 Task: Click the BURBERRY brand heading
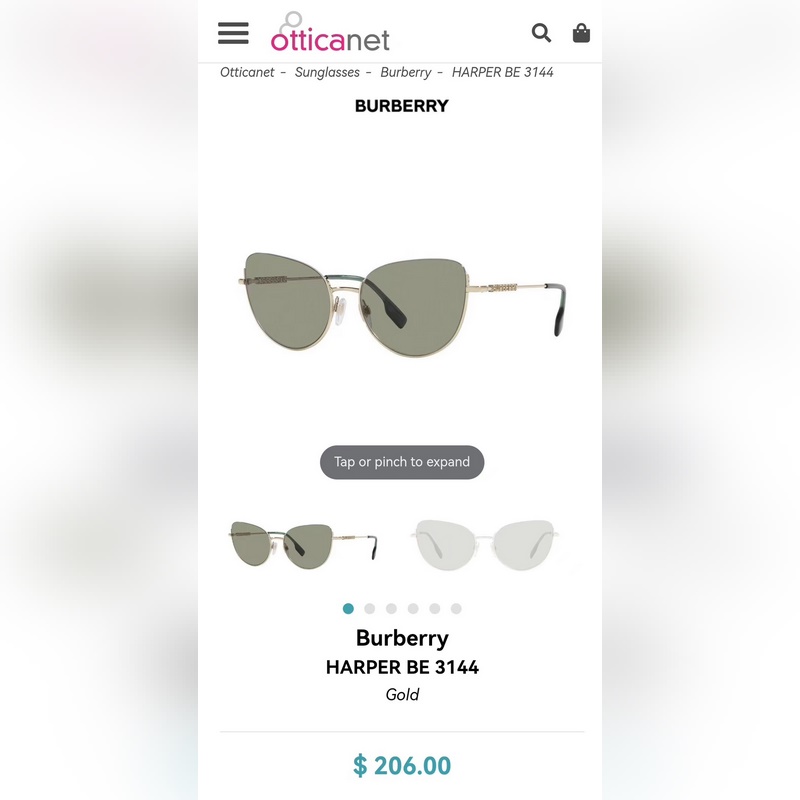coord(402,106)
